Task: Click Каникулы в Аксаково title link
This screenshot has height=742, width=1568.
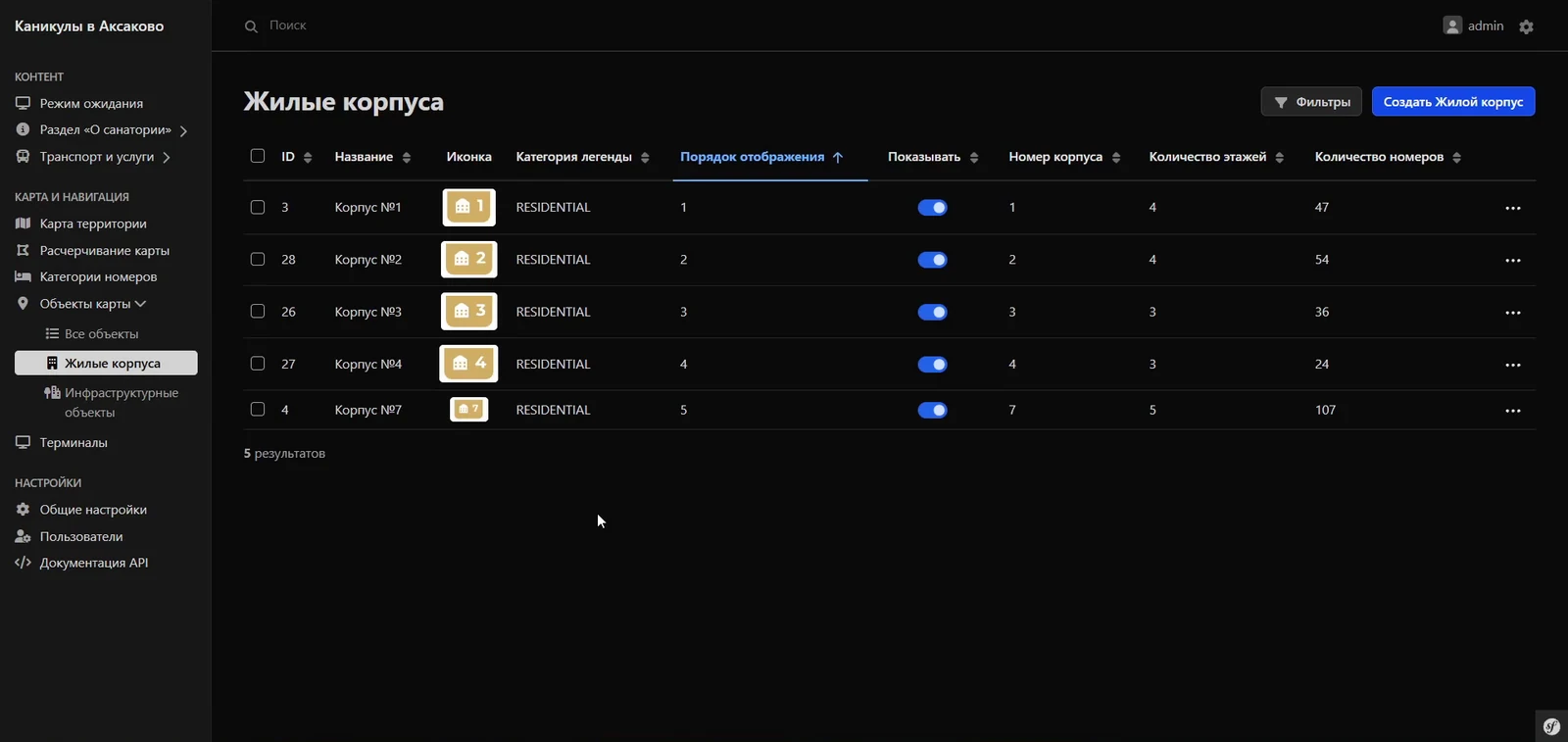Action: (89, 26)
